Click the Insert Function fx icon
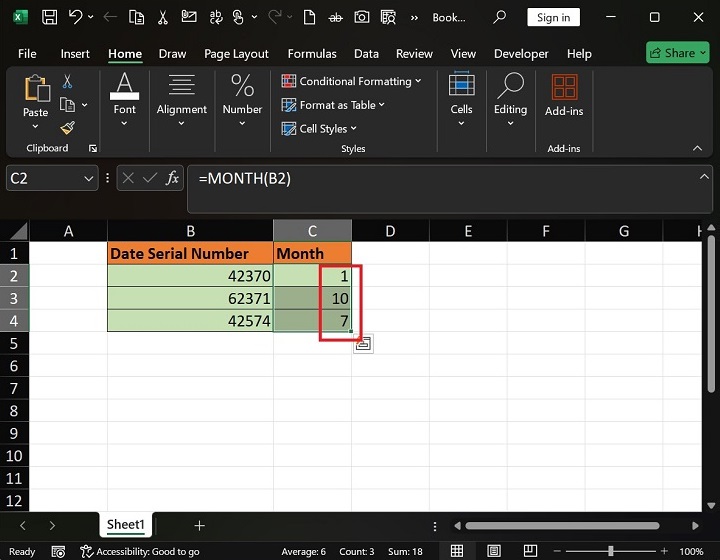This screenshot has height=560, width=720. tap(172, 178)
